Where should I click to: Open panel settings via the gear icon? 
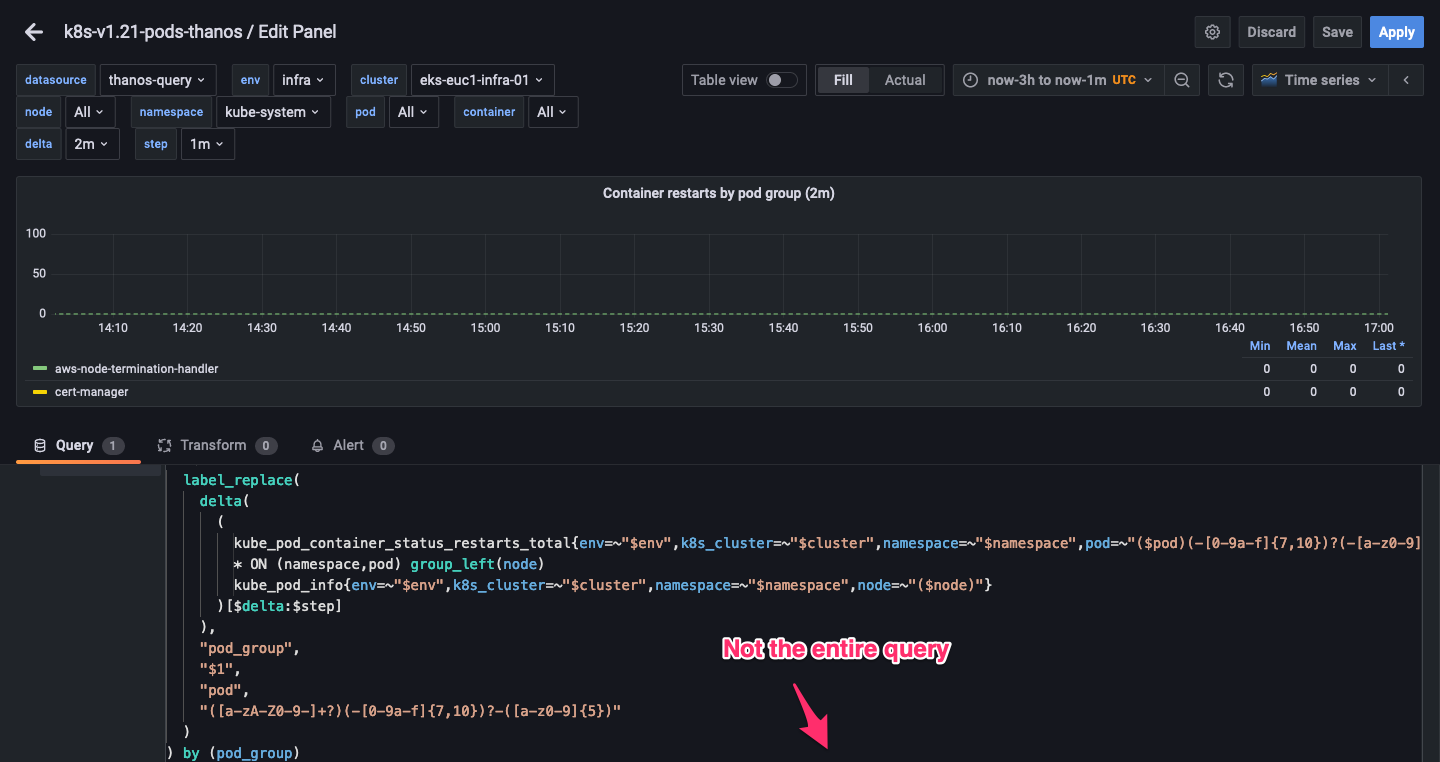tap(1212, 31)
